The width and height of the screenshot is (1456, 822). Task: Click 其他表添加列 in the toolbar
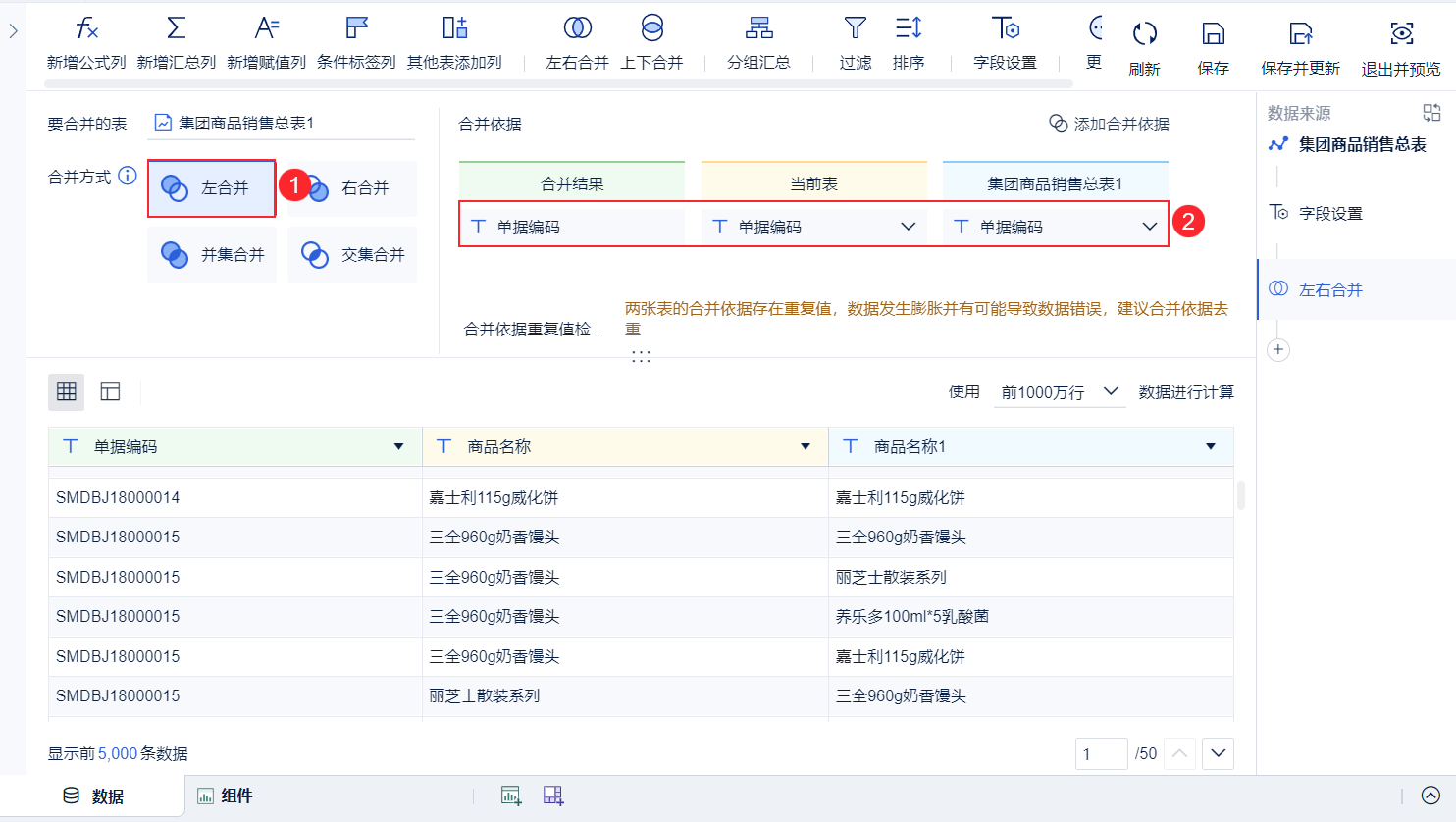point(454,43)
